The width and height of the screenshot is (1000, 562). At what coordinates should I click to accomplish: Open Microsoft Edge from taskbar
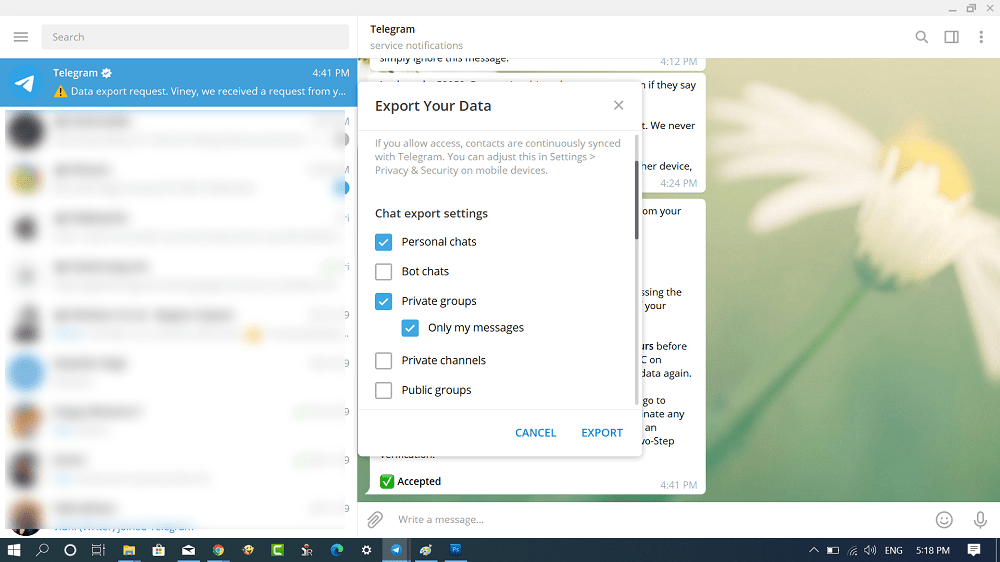point(337,550)
